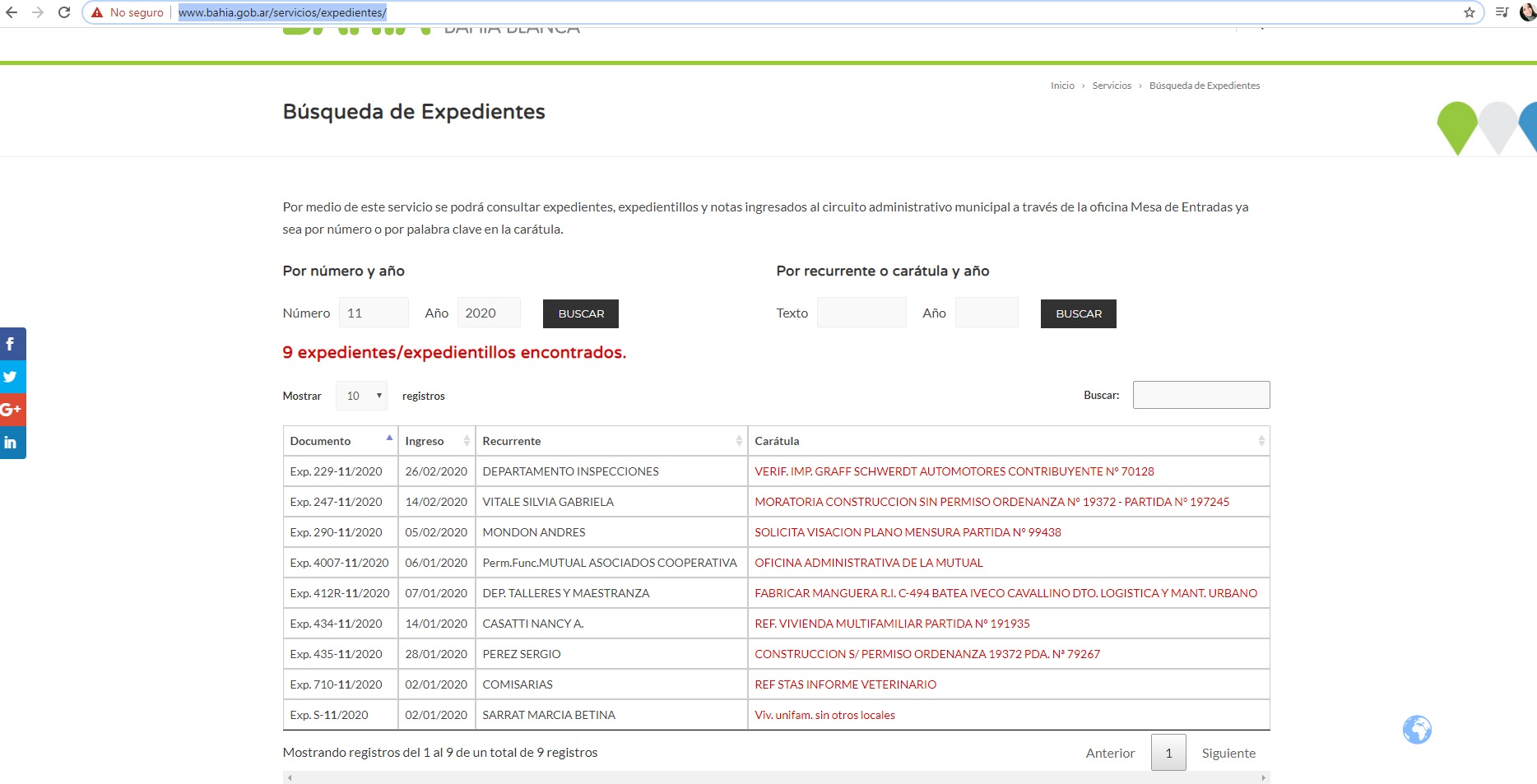Click REF STAS INFORME VETERINARIO link
This screenshot has width=1537, height=784.
coord(845,684)
